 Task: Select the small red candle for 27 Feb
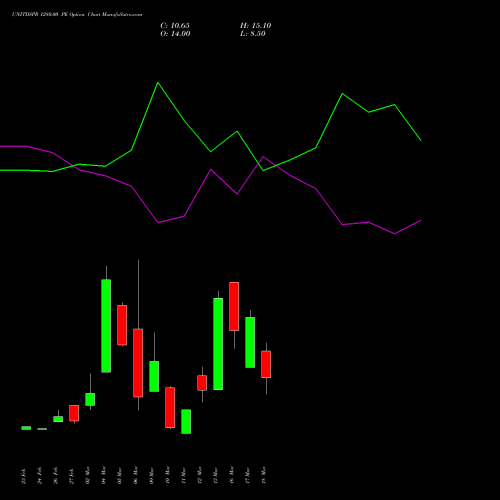pyautogui.click(x=74, y=413)
